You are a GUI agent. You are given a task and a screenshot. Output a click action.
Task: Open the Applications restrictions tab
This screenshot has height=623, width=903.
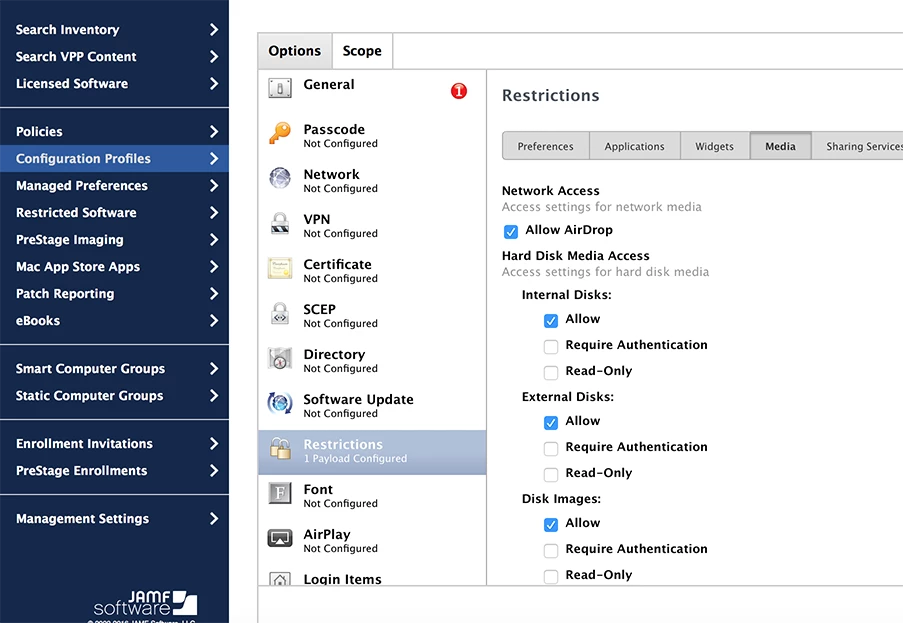point(634,146)
